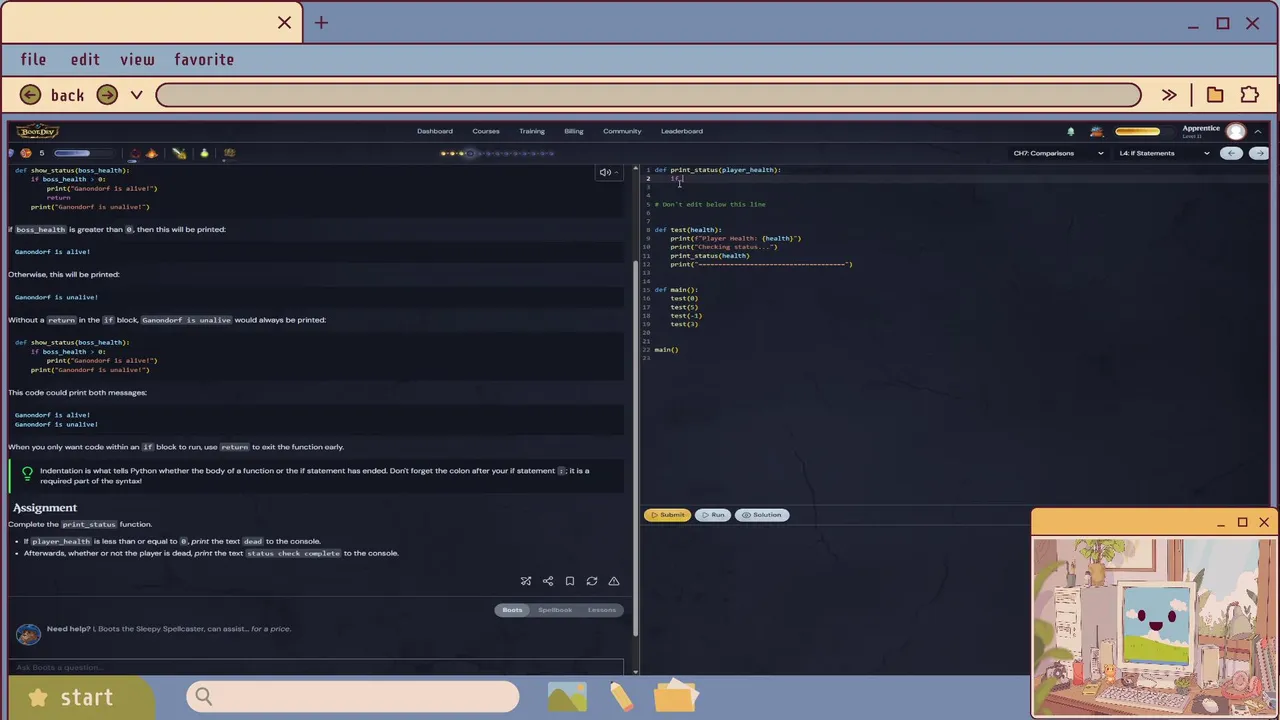Click the Boot.dev logo

click(x=38, y=131)
